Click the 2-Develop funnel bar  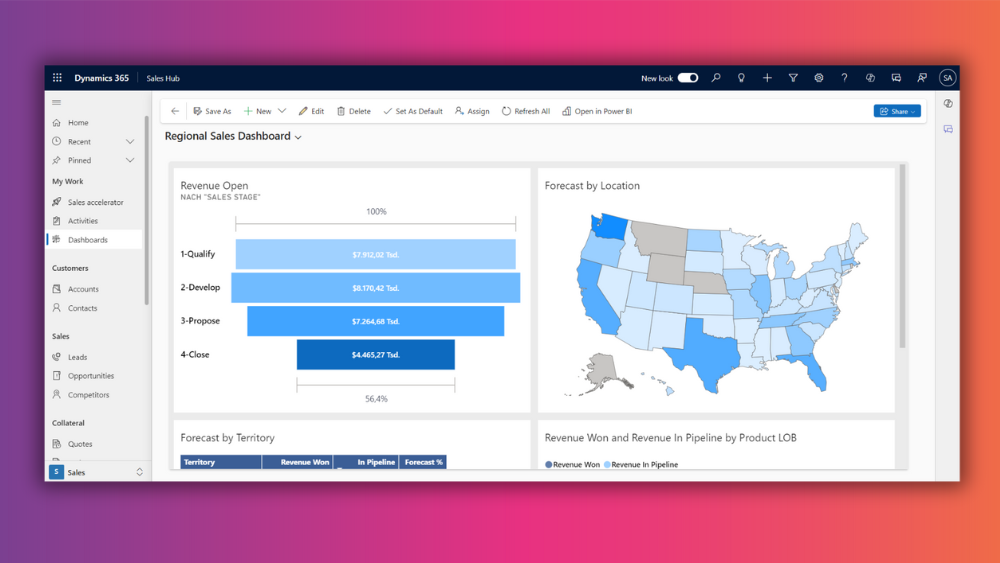click(376, 288)
